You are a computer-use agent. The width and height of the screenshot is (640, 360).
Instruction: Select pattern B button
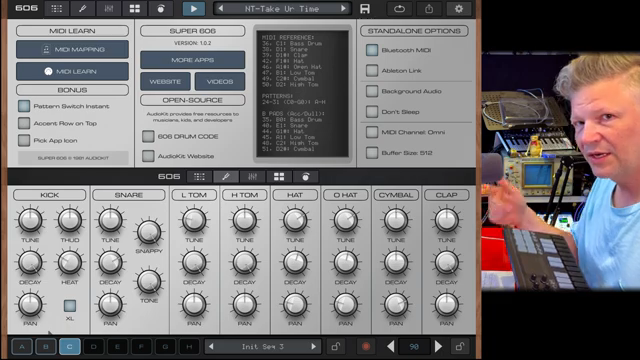pyautogui.click(x=46, y=347)
